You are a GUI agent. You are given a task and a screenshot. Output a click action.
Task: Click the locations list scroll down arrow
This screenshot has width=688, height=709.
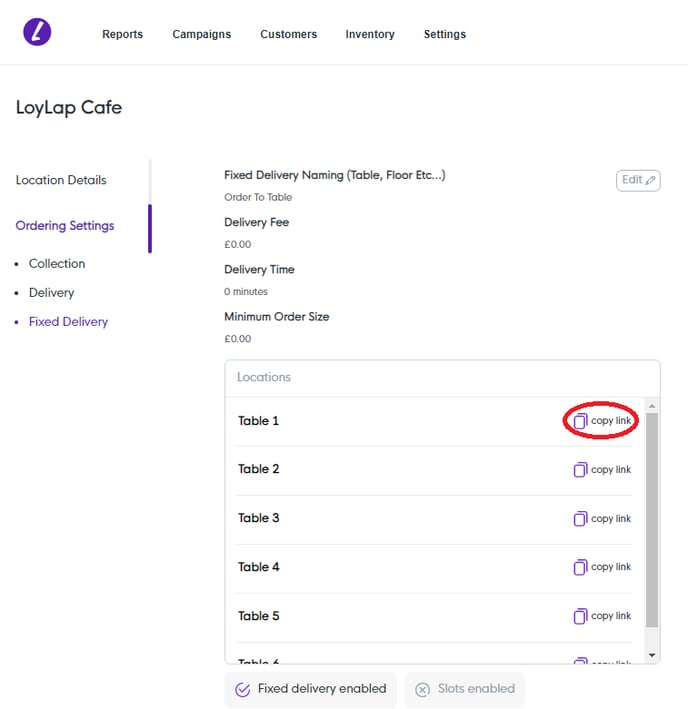point(652,655)
